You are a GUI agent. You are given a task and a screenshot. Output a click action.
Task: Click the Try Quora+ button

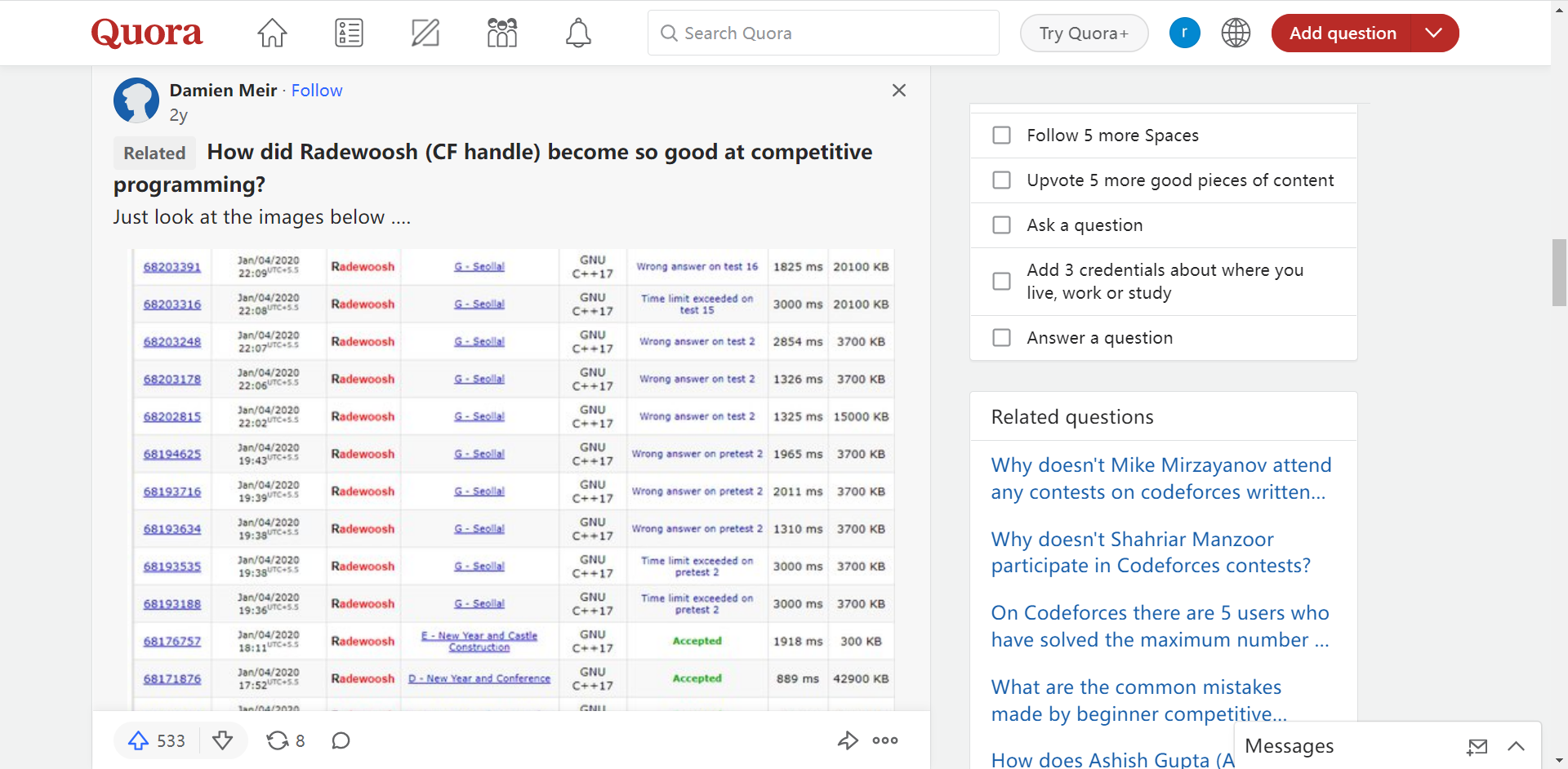1084,33
